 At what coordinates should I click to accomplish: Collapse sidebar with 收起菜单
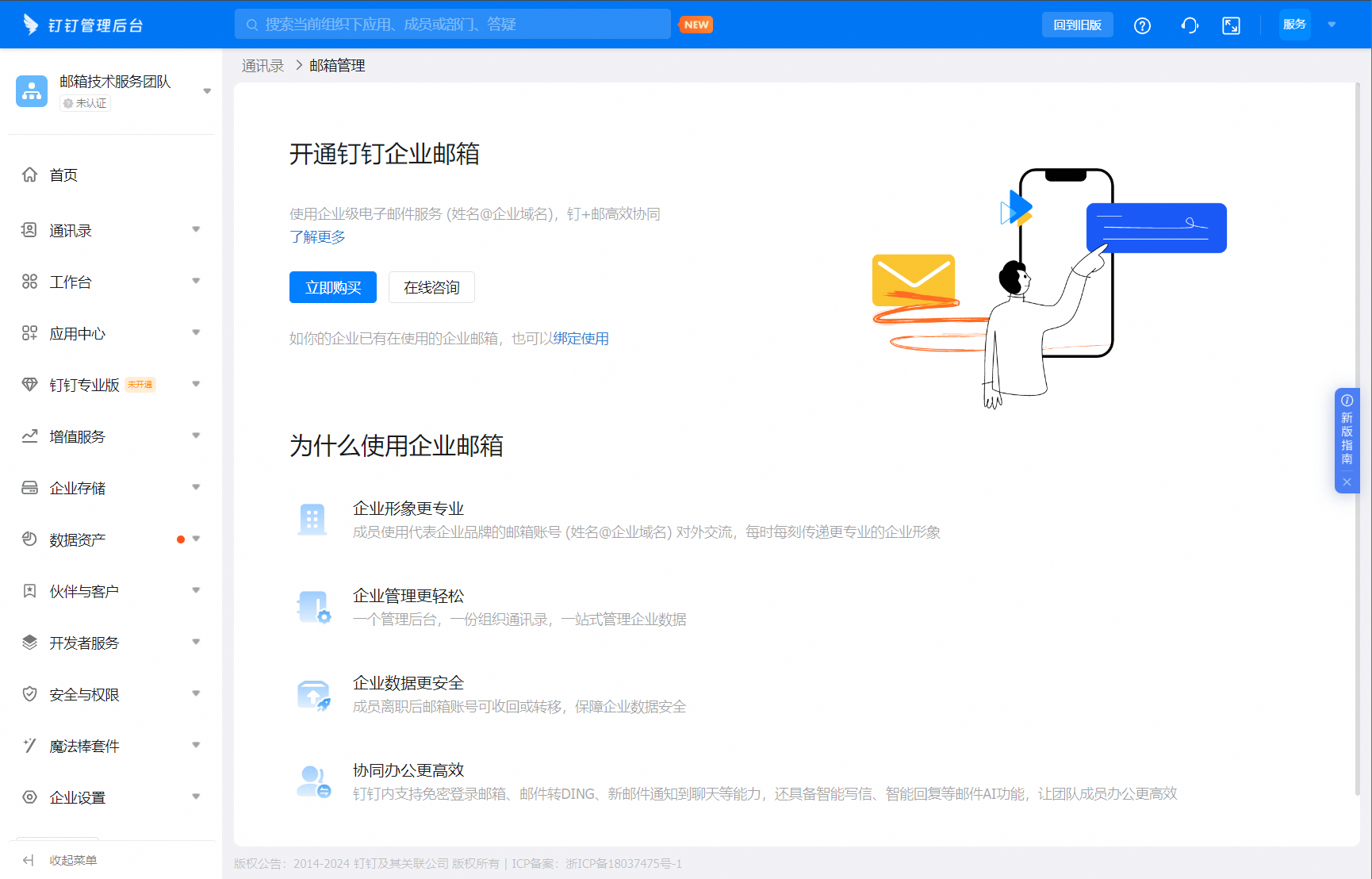pos(60,860)
